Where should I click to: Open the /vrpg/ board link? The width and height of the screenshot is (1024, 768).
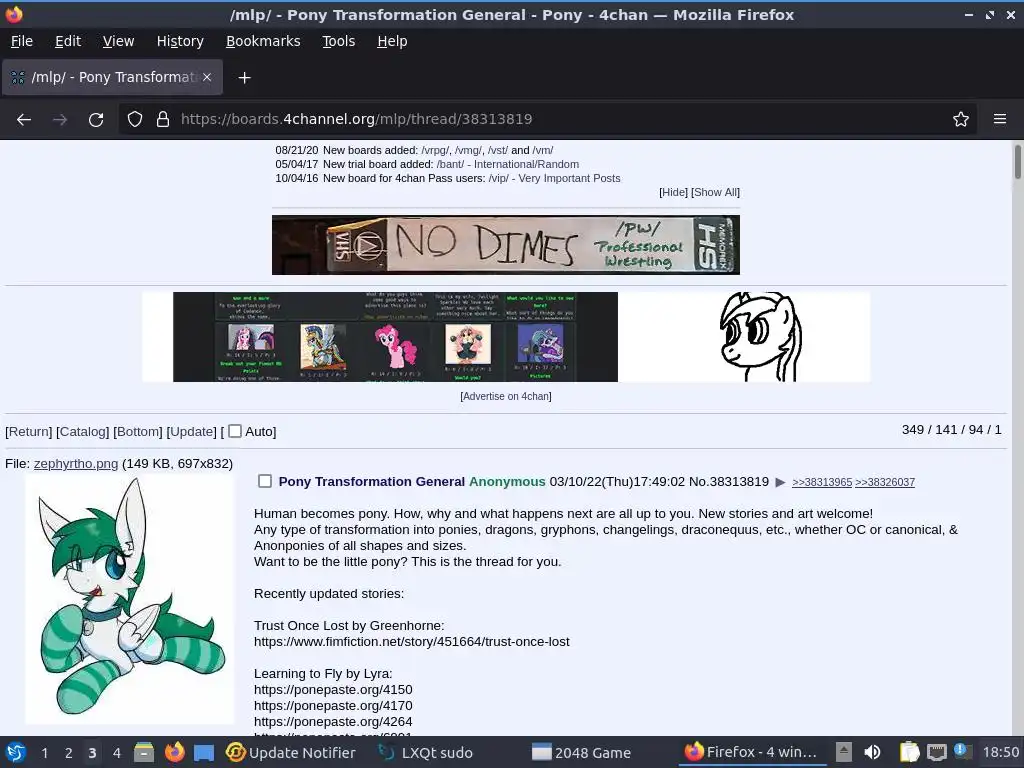[x=435, y=150]
